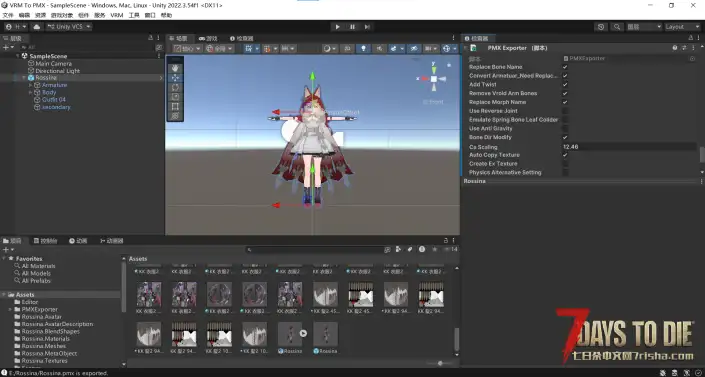Viewport: 705px width, 377px height.
Task: Enable Emulate Spring Bone Leaf Colider checkbox
Action: [565, 120]
